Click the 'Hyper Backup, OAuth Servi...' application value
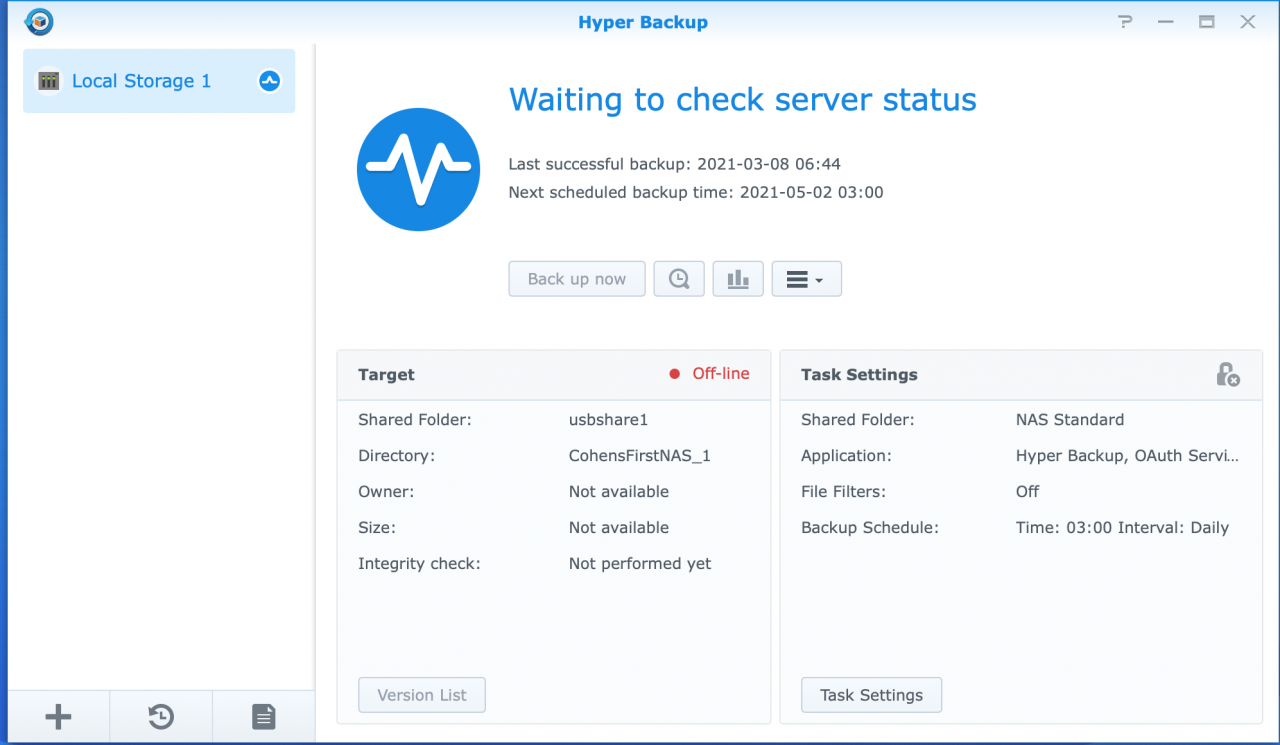 [1128, 456]
